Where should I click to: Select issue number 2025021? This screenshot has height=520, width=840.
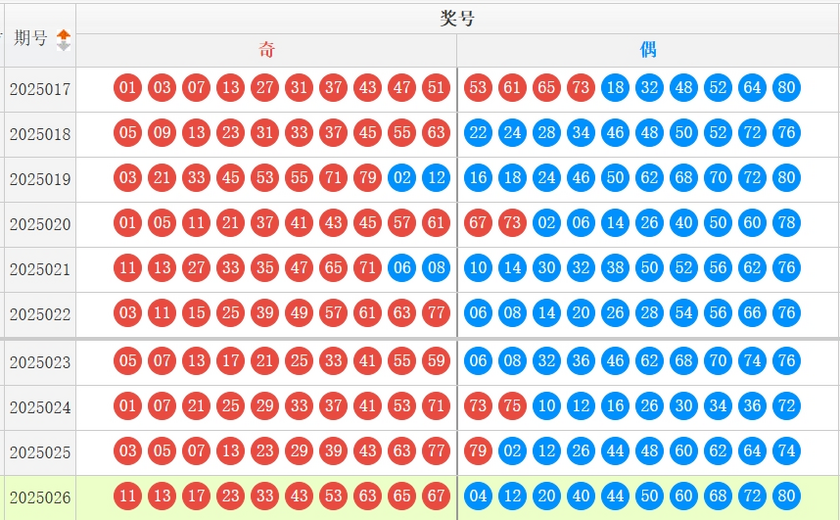40,269
